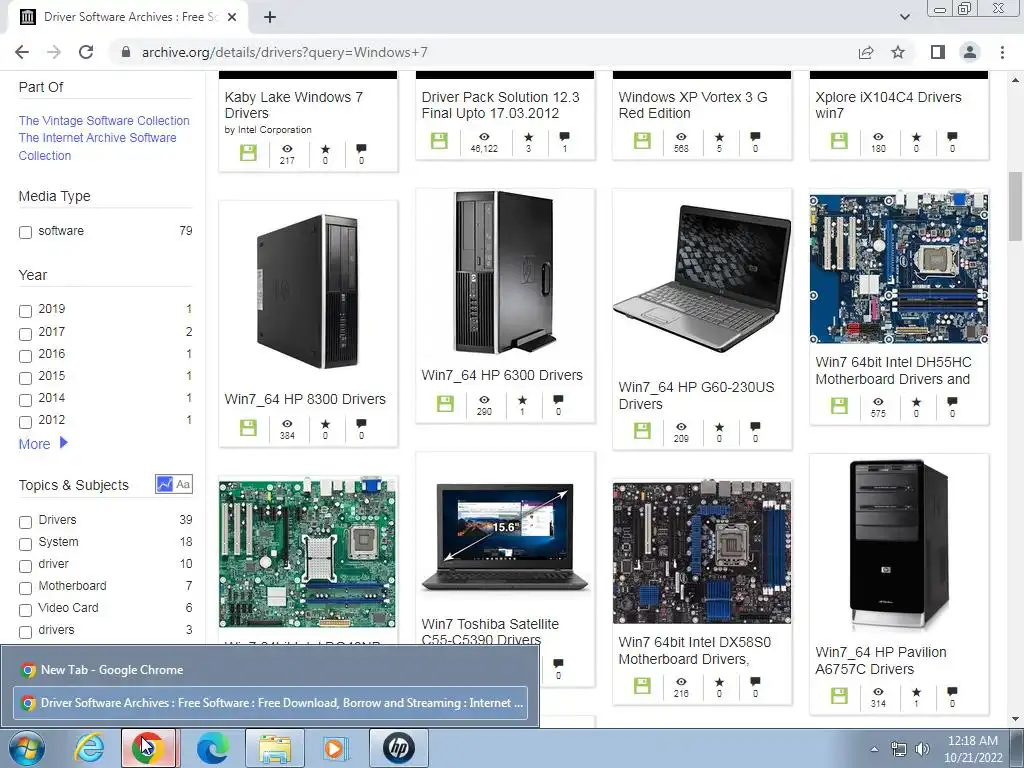This screenshot has height=768, width=1024.
Task: Check the Motherboard topic checkbox
Action: point(25,588)
